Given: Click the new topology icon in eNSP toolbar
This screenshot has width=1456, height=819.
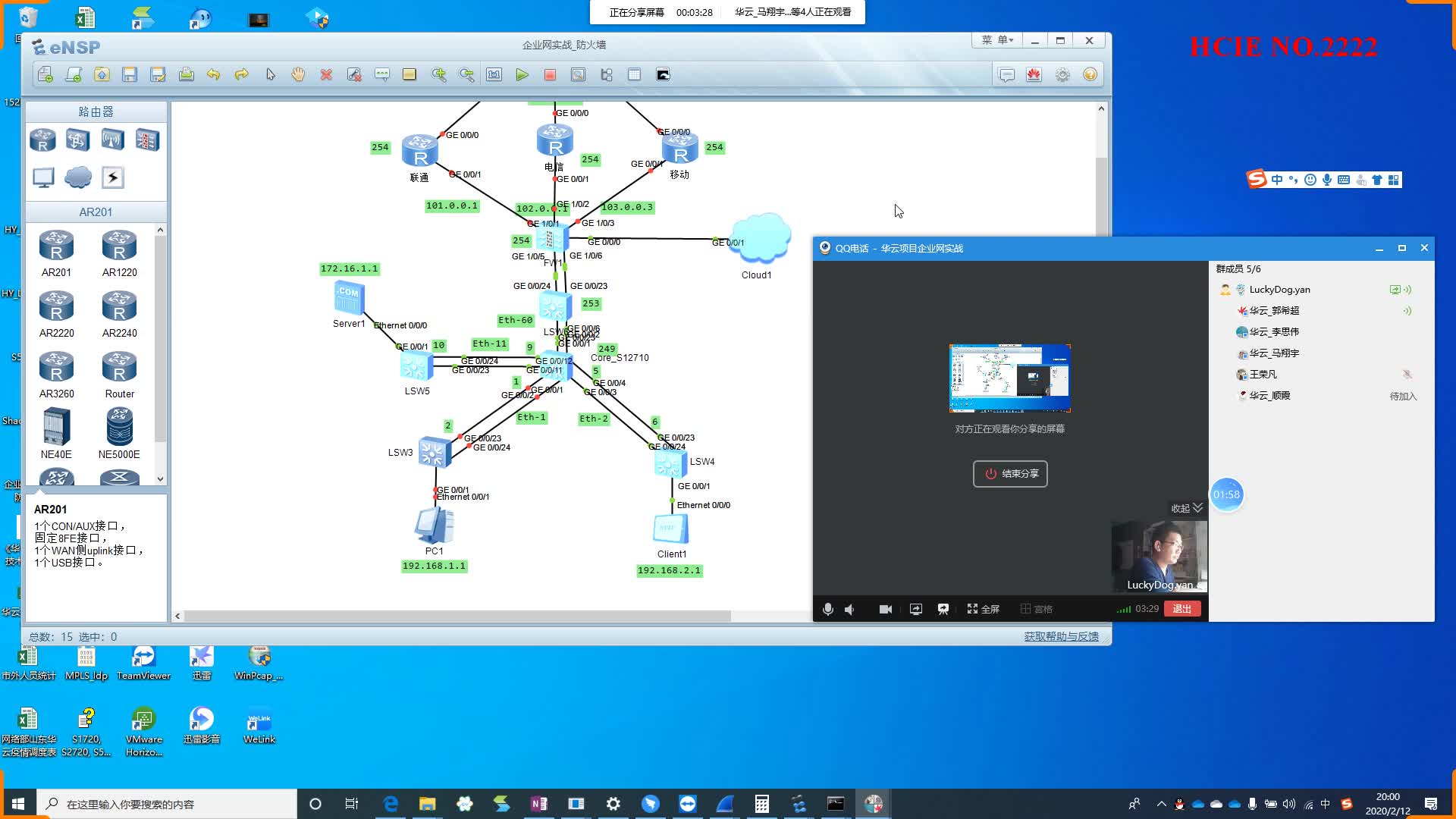Looking at the screenshot, I should pos(45,74).
